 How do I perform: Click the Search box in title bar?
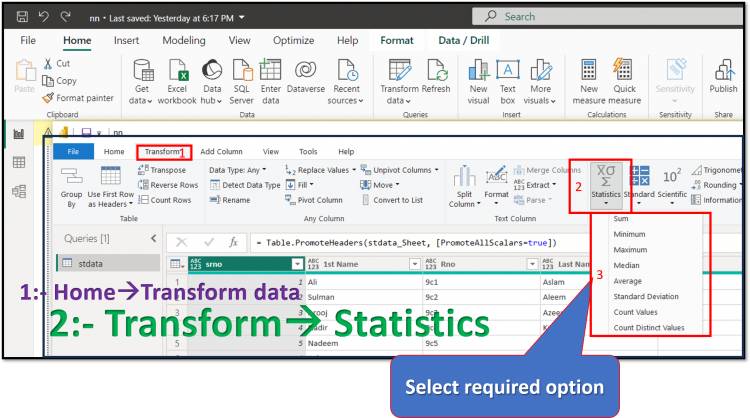607,16
